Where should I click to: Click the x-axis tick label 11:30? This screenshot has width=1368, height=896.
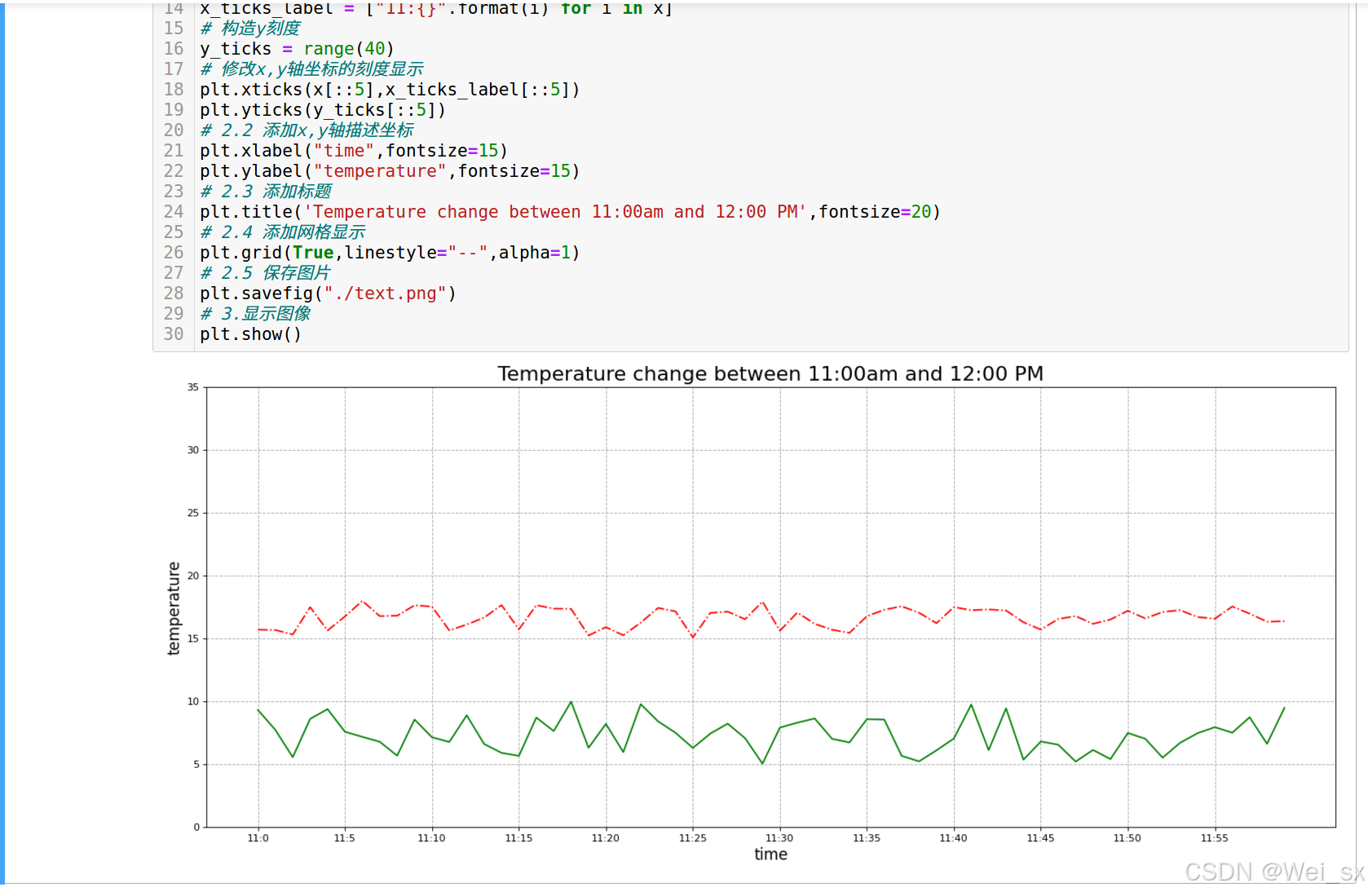pos(779,838)
